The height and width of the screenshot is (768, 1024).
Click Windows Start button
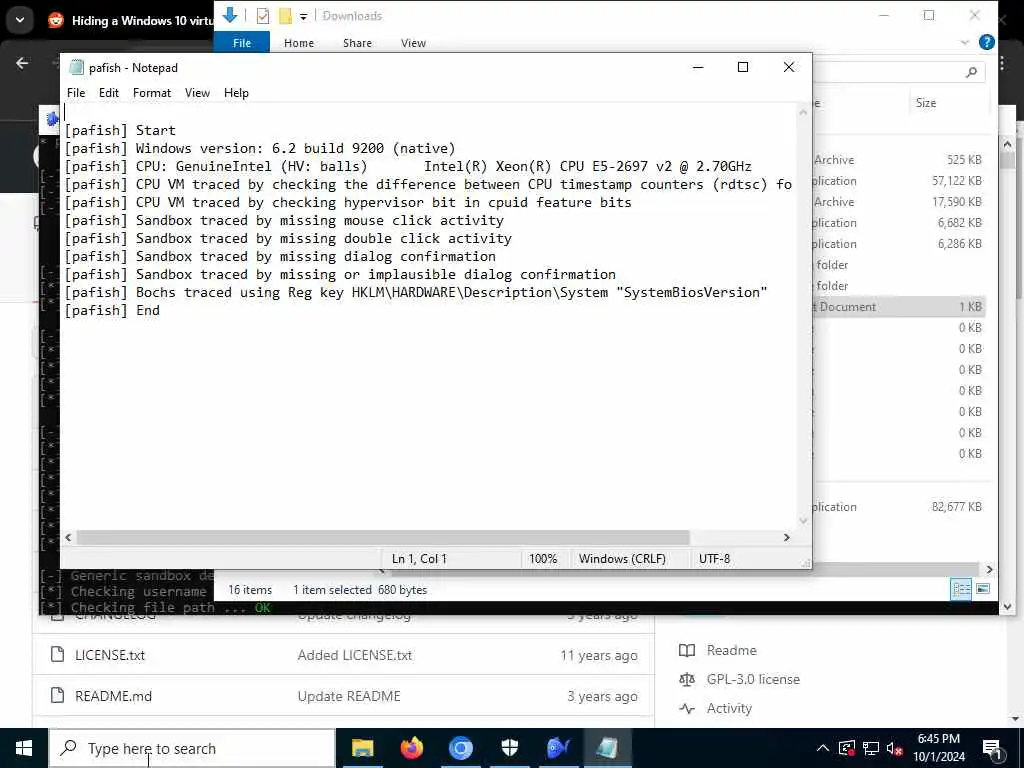[x=24, y=748]
